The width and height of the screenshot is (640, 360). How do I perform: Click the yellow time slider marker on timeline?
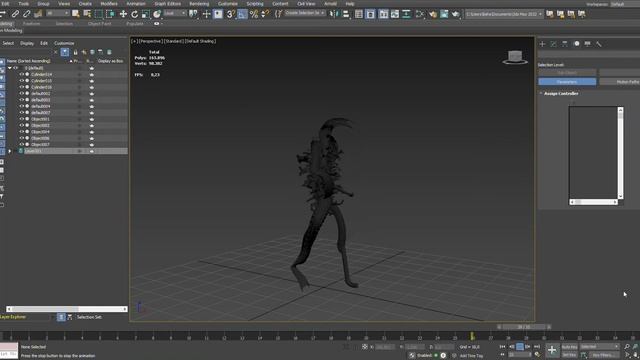[472, 336]
